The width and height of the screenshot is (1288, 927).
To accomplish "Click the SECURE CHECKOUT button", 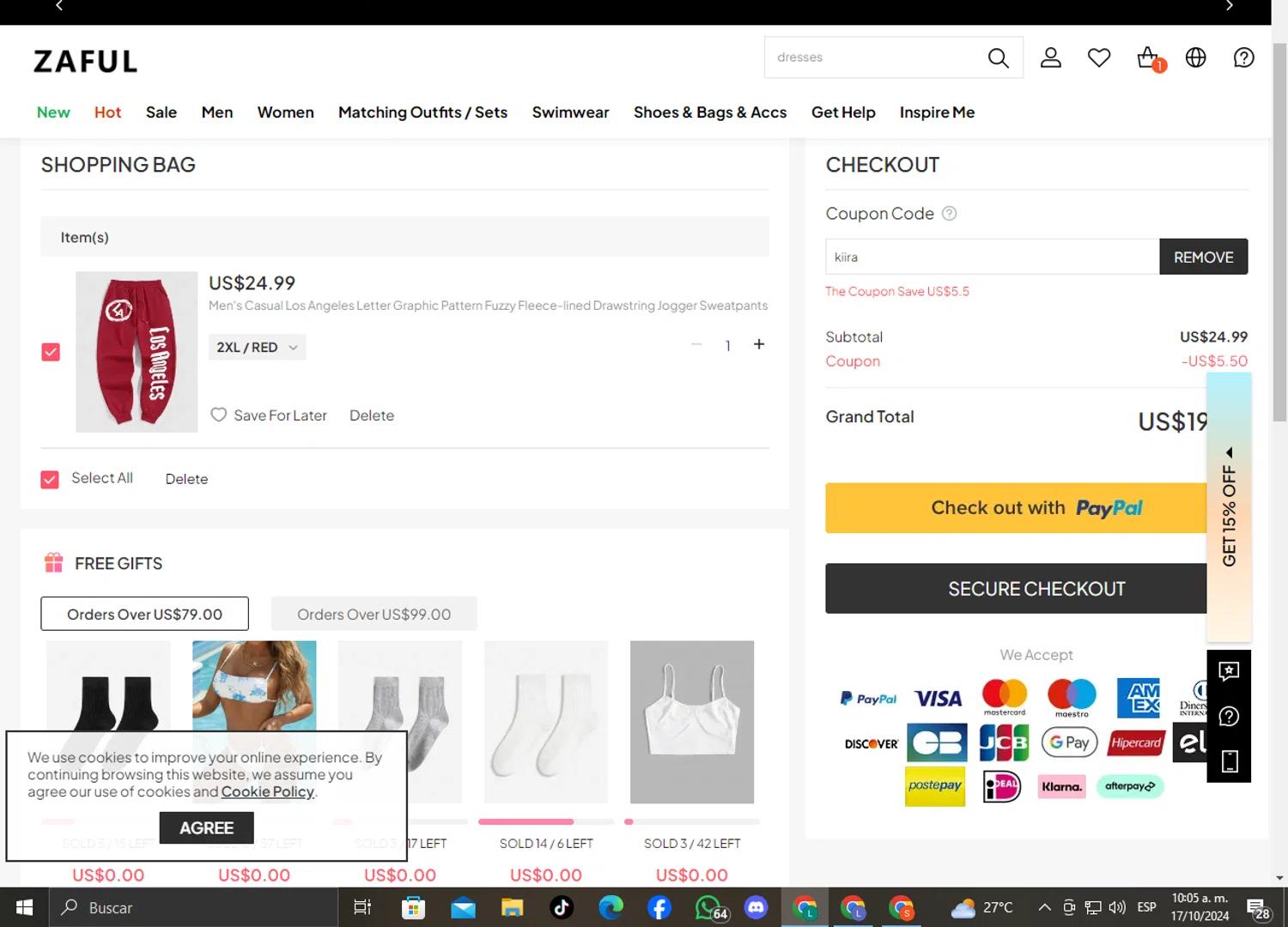I will point(1016,589).
